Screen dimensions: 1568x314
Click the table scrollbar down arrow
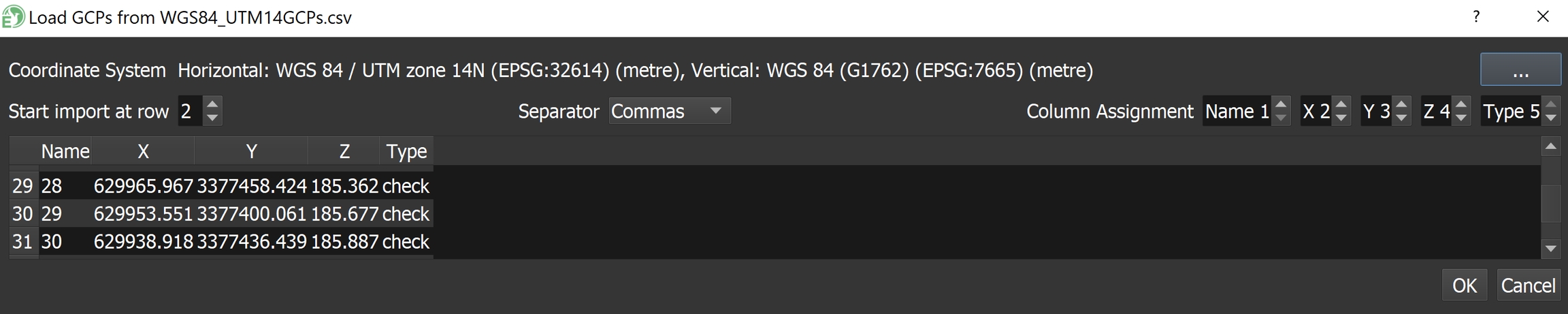click(x=1550, y=249)
